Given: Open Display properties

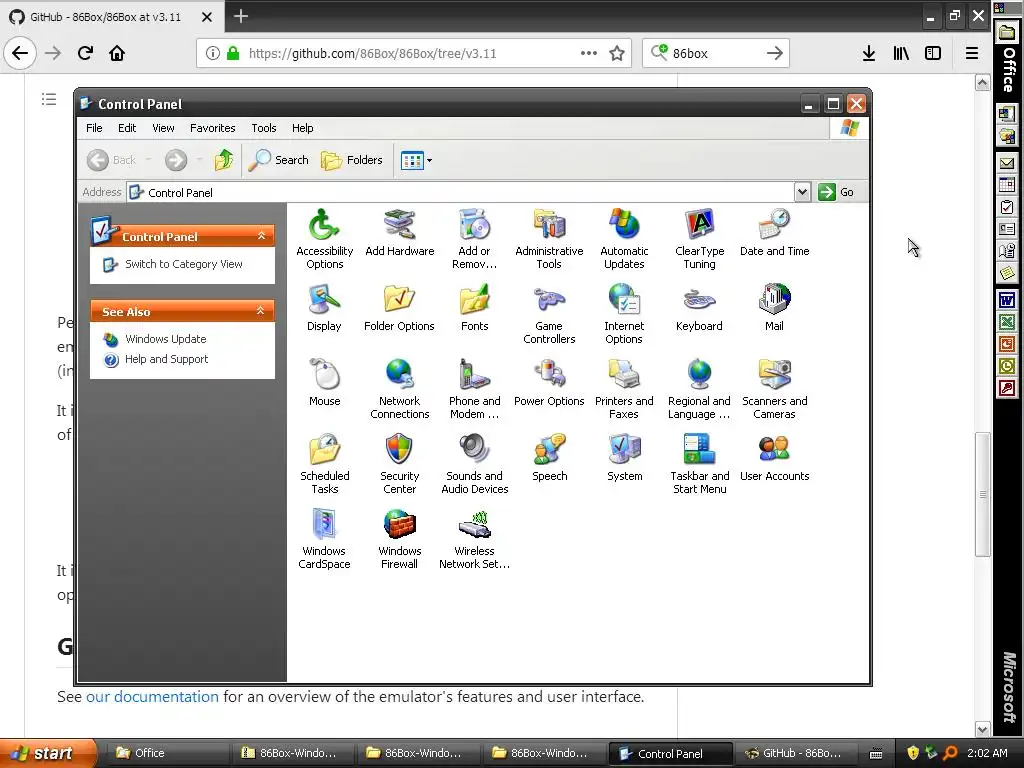Looking at the screenshot, I should pos(324,308).
